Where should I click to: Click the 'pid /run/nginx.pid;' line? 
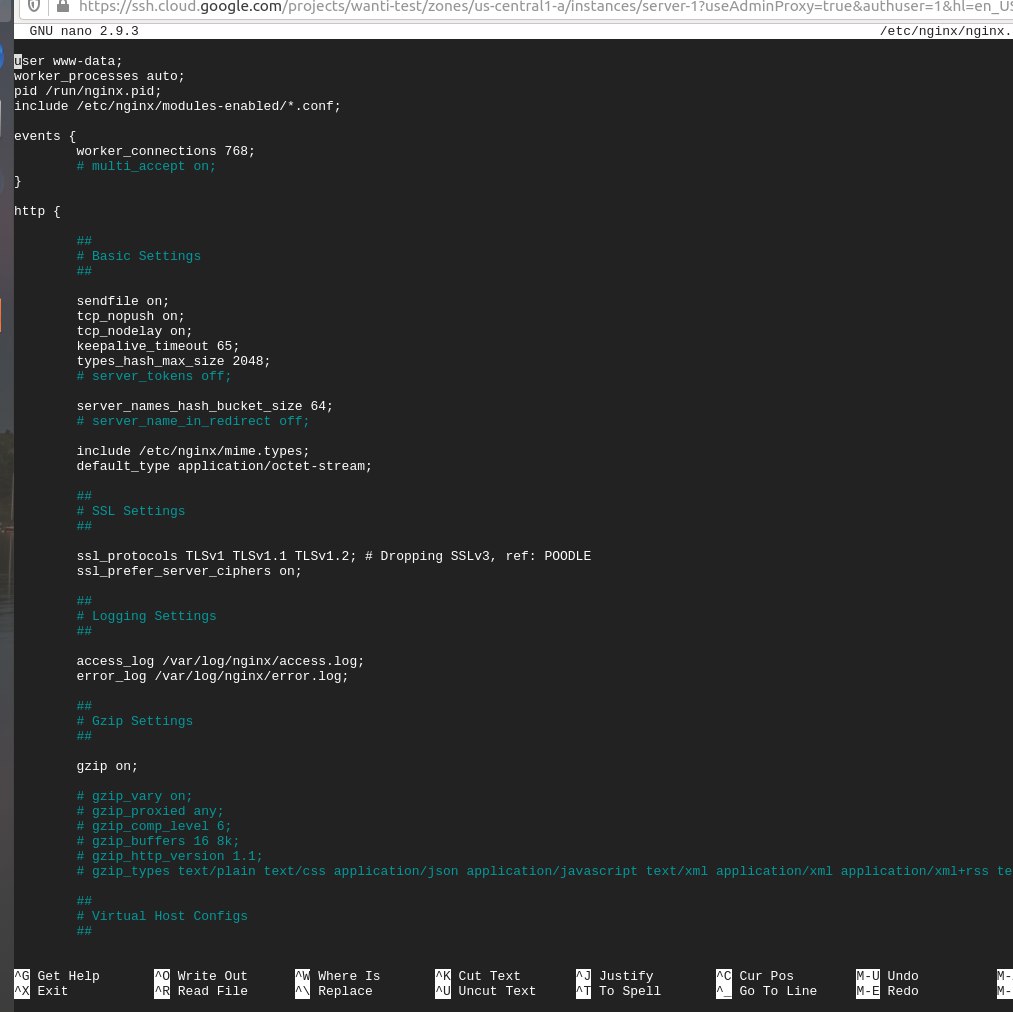[87, 91]
